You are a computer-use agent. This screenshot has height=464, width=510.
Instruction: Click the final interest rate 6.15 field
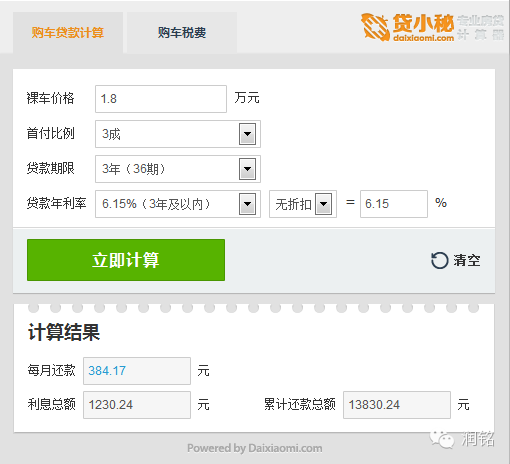[x=394, y=204]
